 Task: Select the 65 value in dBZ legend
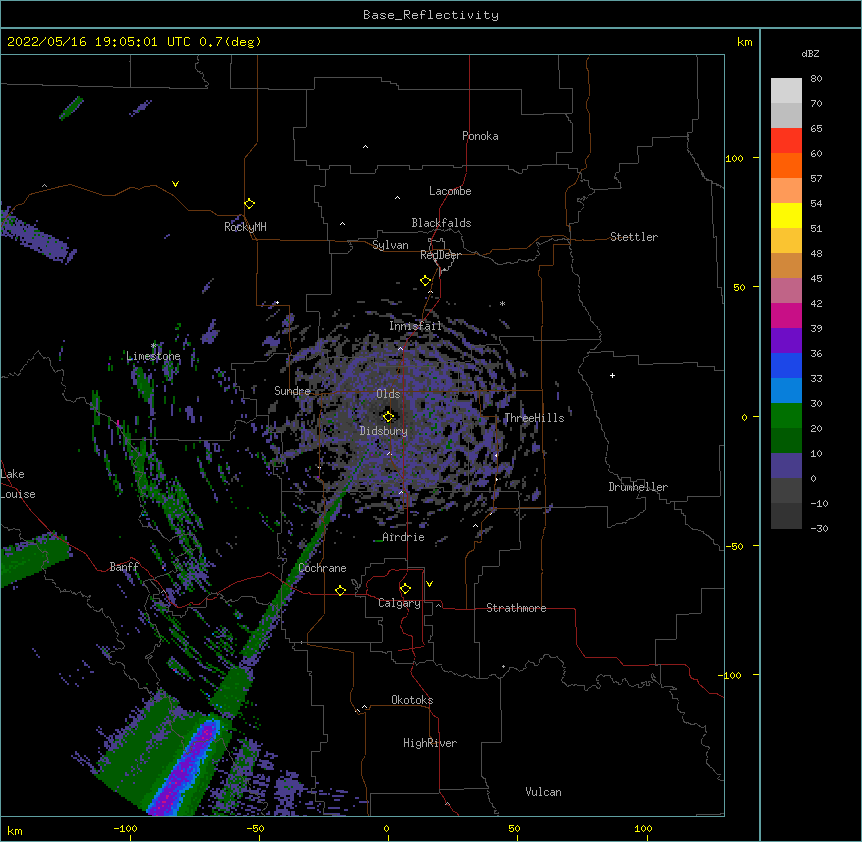[x=816, y=129]
